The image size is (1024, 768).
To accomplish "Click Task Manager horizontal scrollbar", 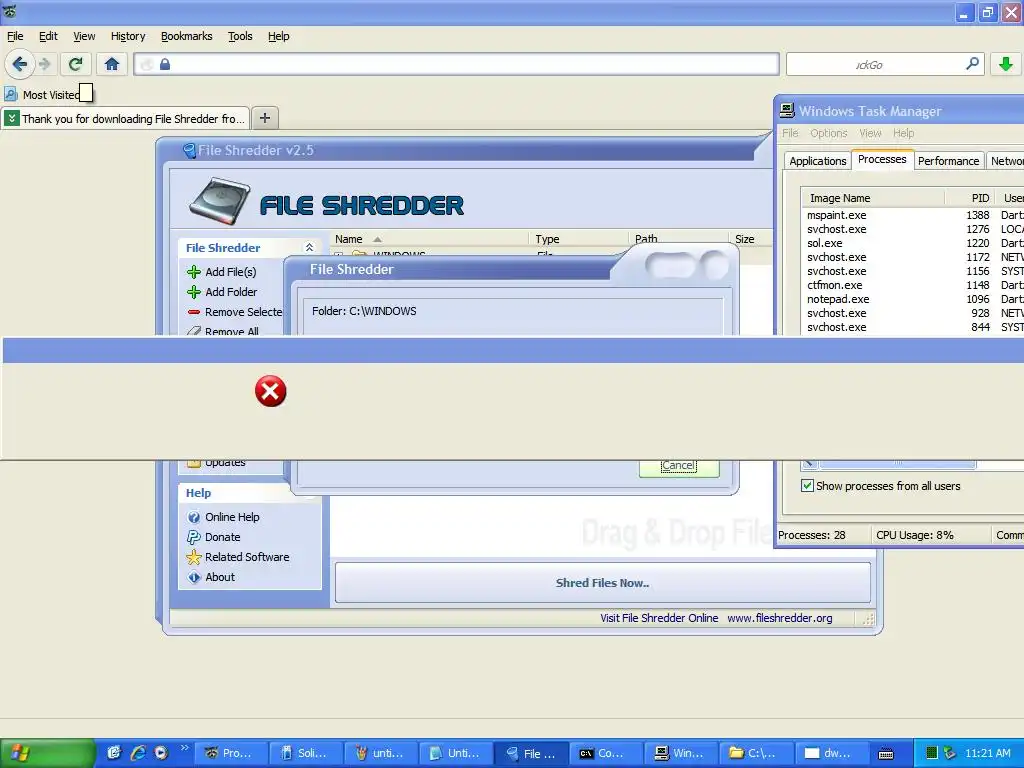I will pos(897,464).
